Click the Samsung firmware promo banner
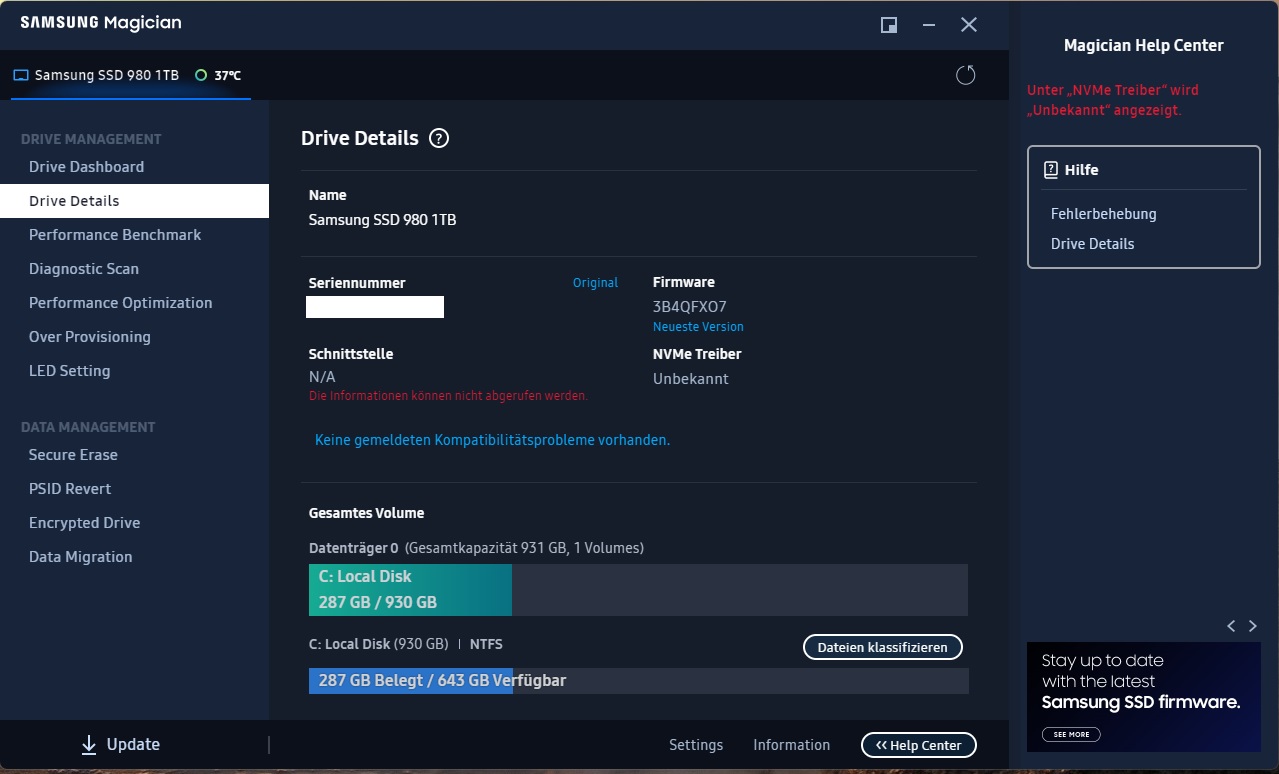The height and width of the screenshot is (774, 1279). click(1143, 696)
